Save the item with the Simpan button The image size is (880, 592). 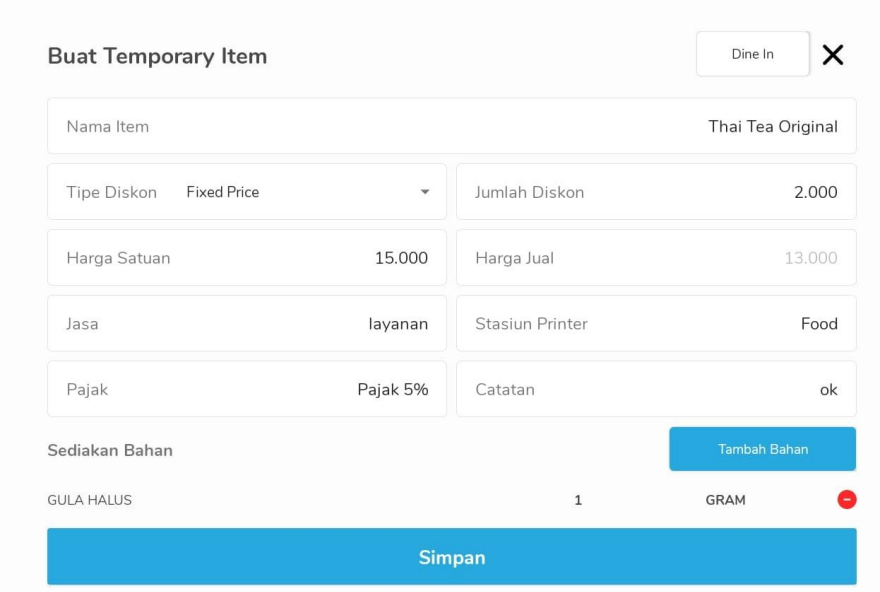[452, 557]
